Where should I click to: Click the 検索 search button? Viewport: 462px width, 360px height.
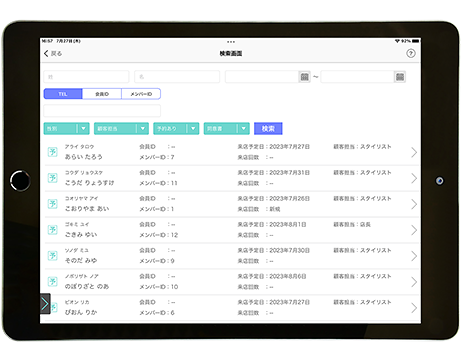(x=268, y=129)
